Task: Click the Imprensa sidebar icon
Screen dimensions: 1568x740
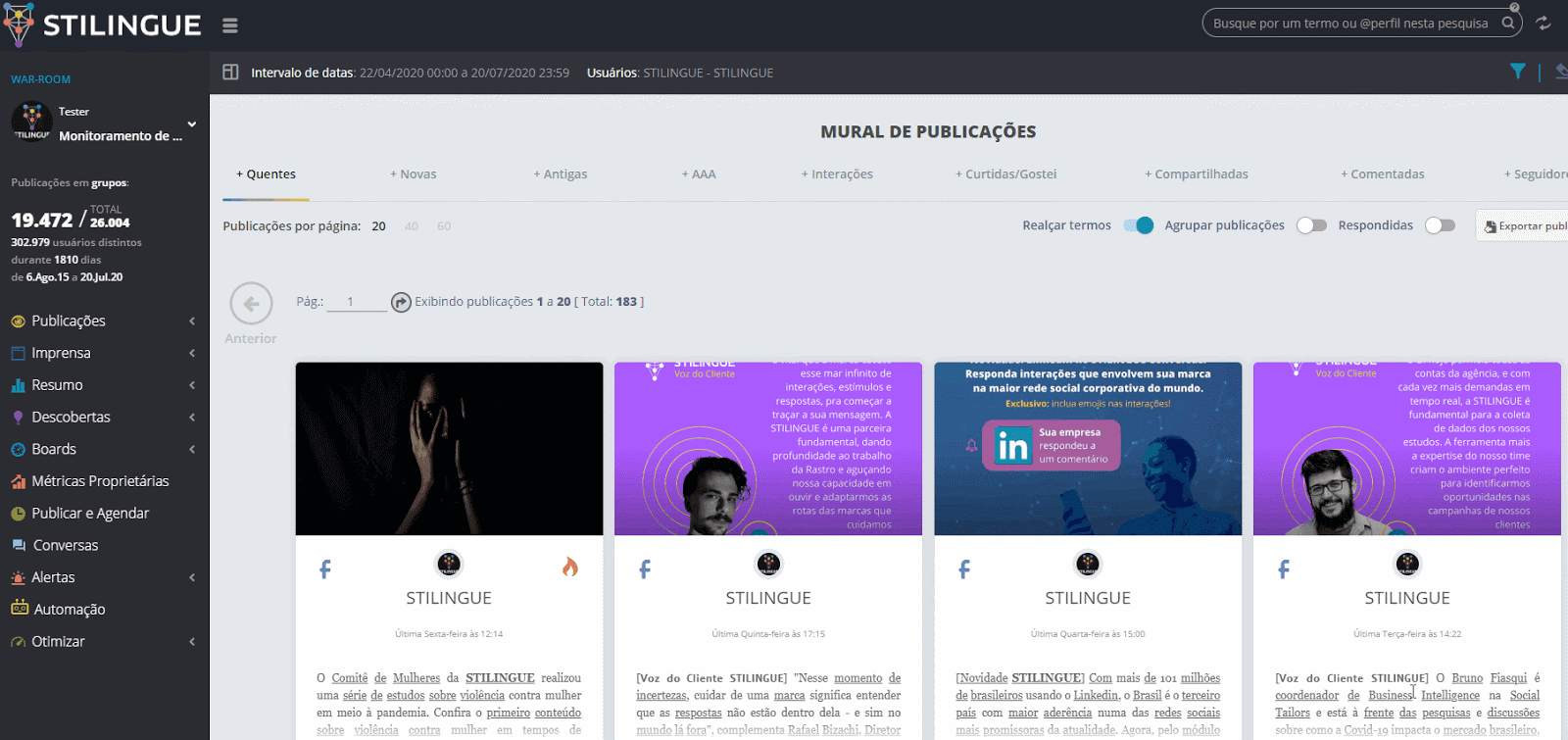Action: click(x=18, y=353)
